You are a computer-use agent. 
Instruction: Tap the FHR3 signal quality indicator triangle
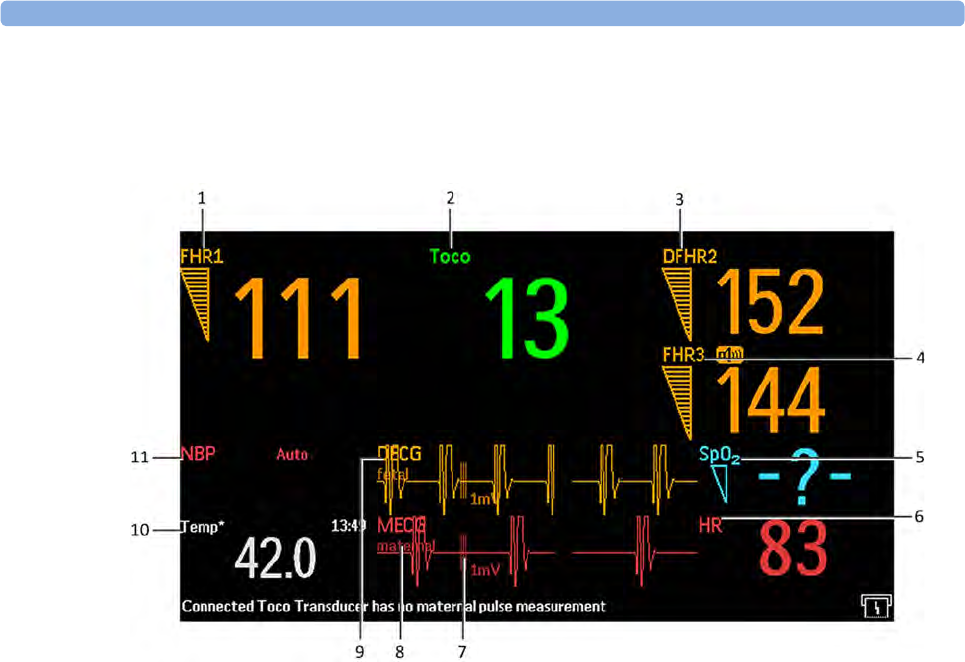(678, 403)
